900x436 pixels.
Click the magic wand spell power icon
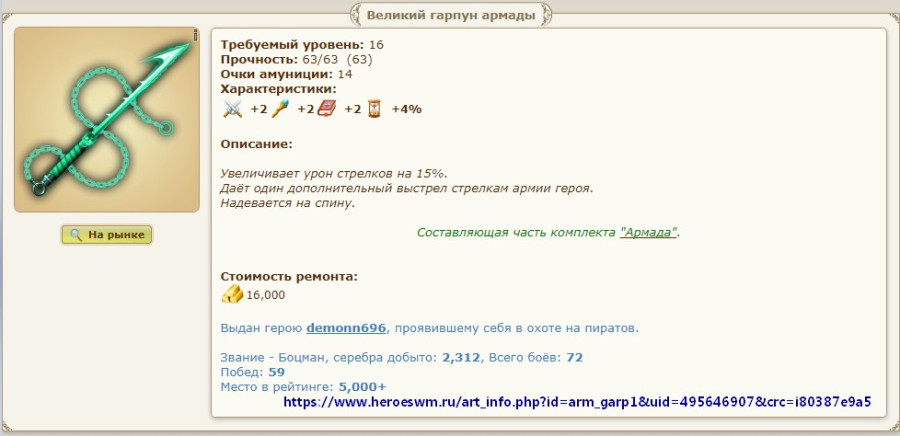coord(280,108)
